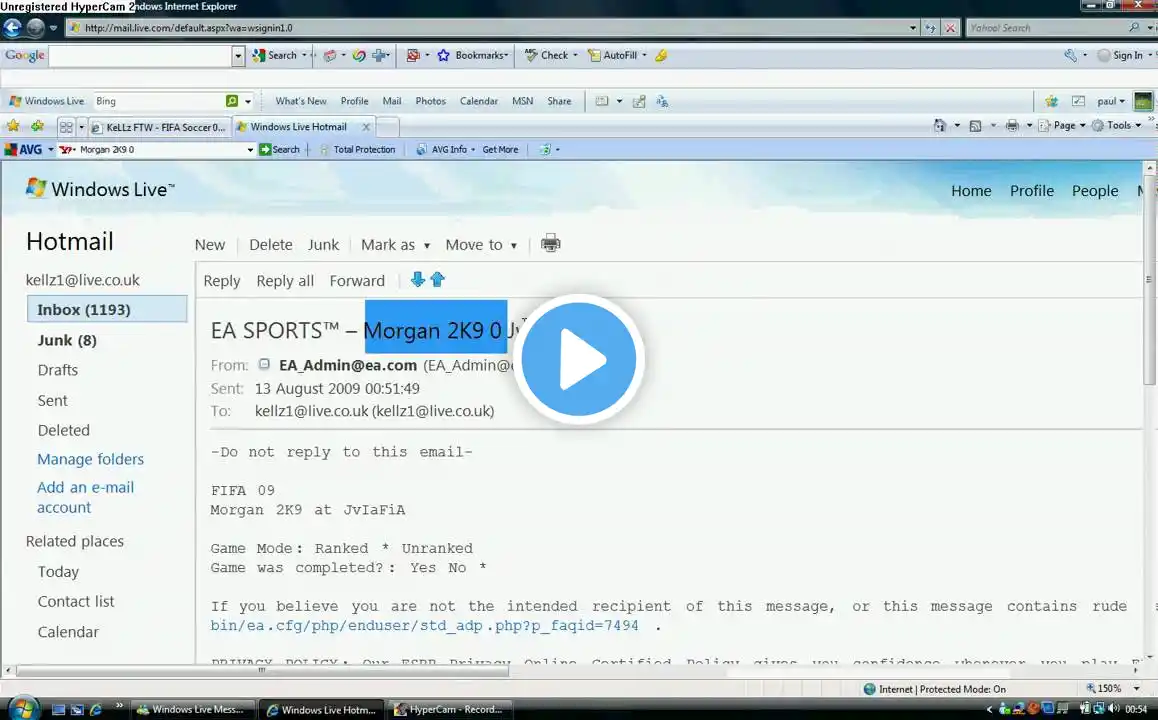Image resolution: width=1158 pixels, height=720 pixels.
Task: Open the Tools menu dropdown
Action: tap(1117, 126)
